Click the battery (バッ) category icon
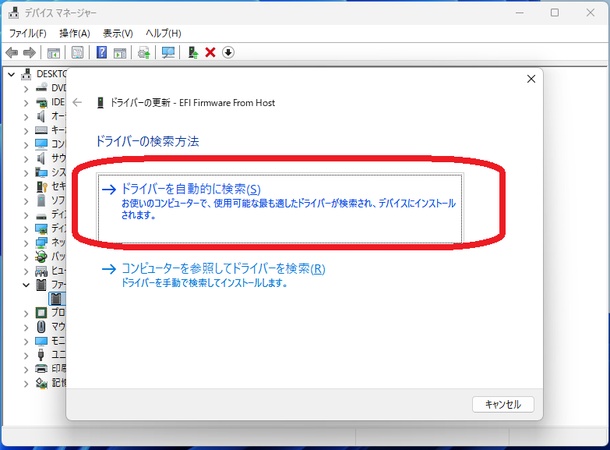610x450 pixels. click(x=41, y=257)
